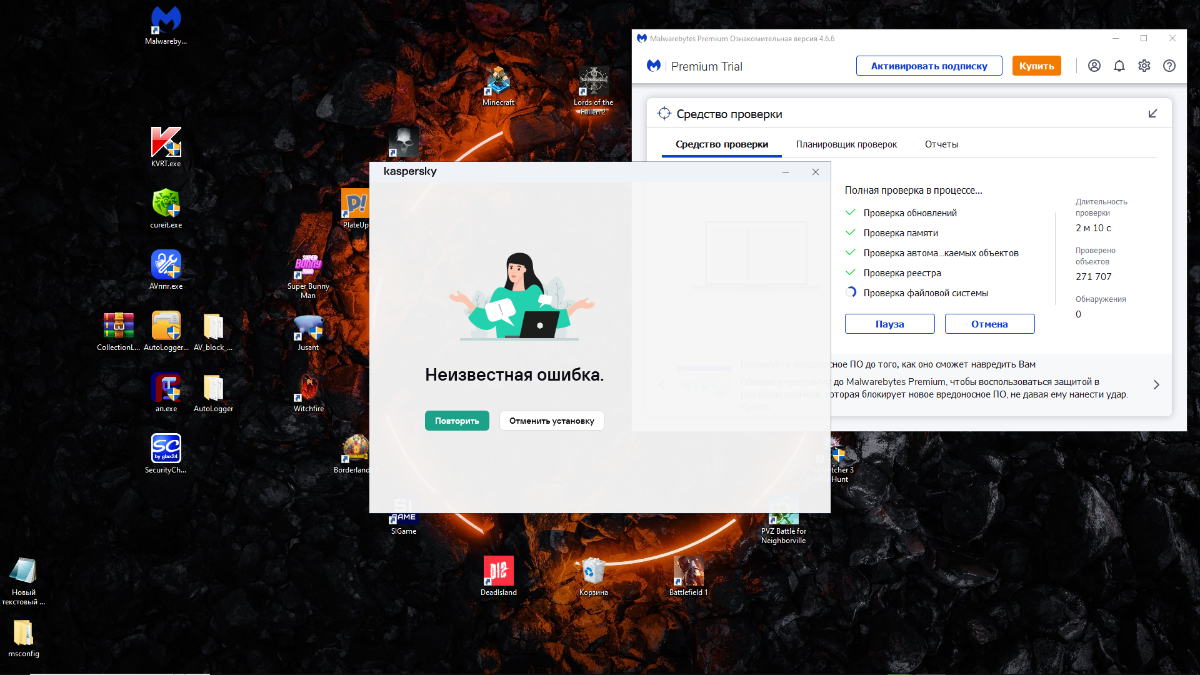
Task: Switch to the Средство проверки tab
Action: click(722, 144)
